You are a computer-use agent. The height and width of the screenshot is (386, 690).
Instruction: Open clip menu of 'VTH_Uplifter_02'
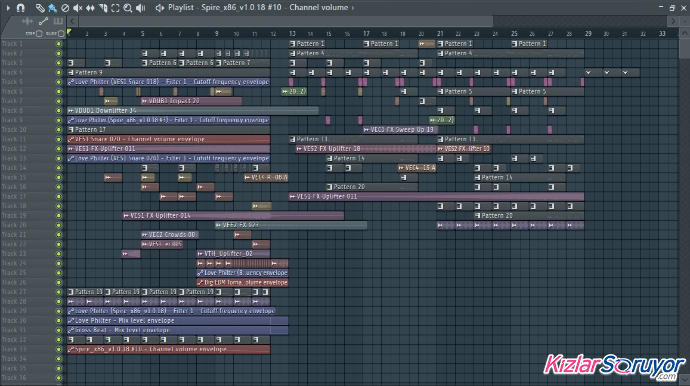[200, 254]
